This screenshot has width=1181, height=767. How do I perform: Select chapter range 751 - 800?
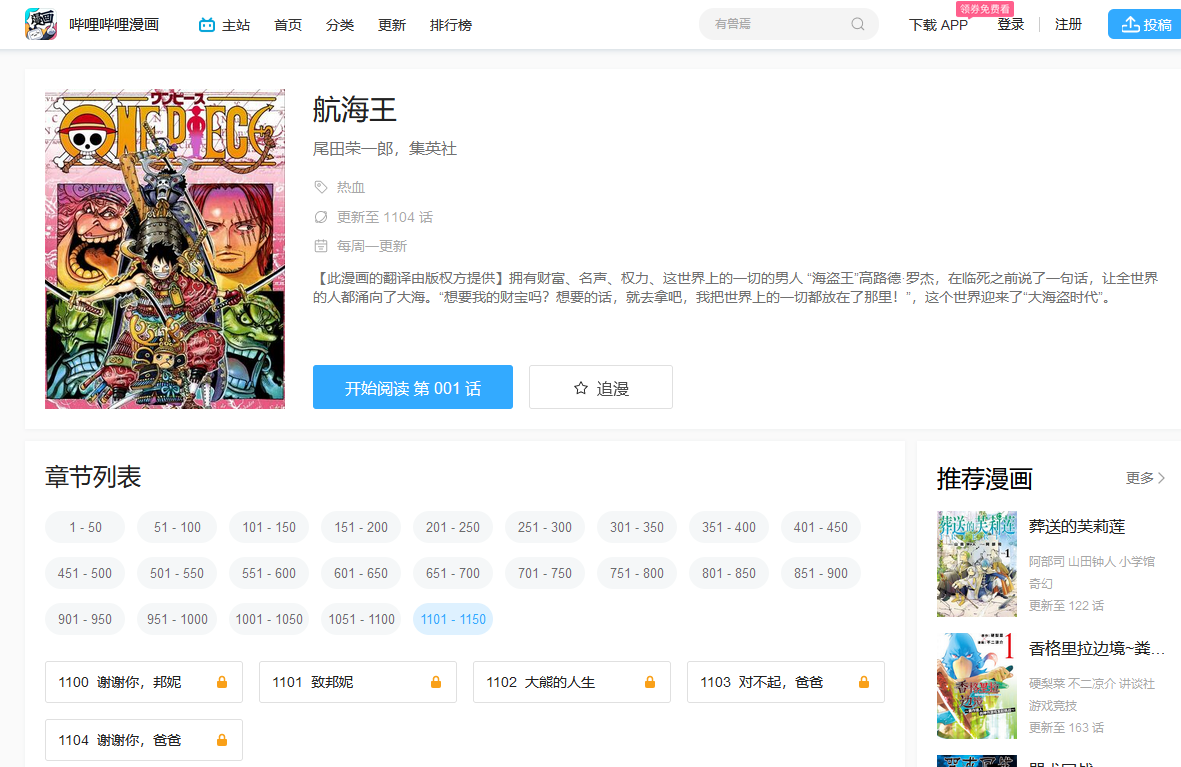(x=636, y=573)
